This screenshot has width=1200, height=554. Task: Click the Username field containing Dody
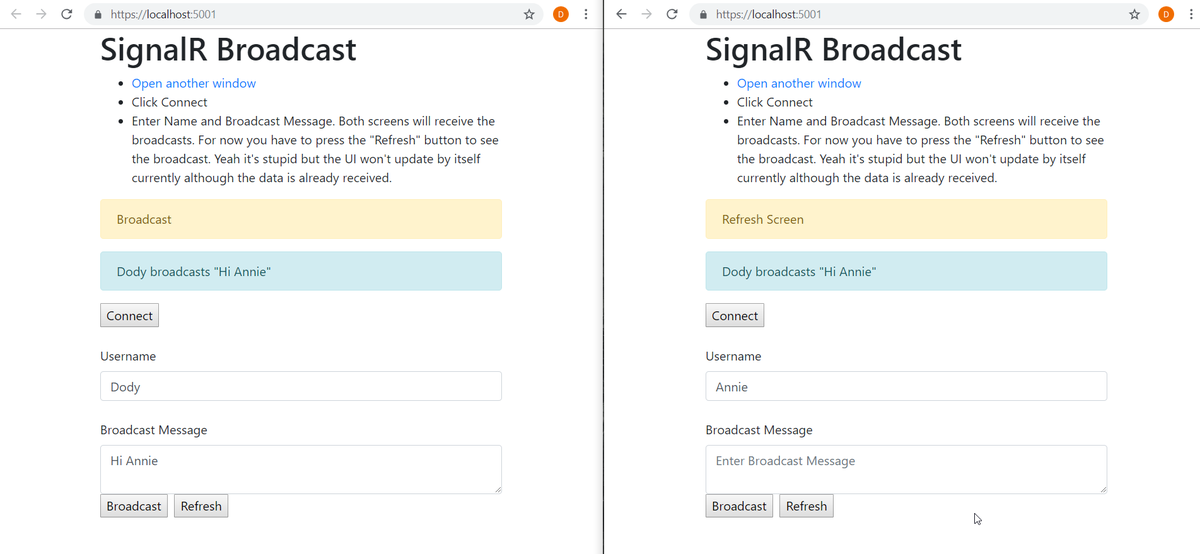(301, 386)
